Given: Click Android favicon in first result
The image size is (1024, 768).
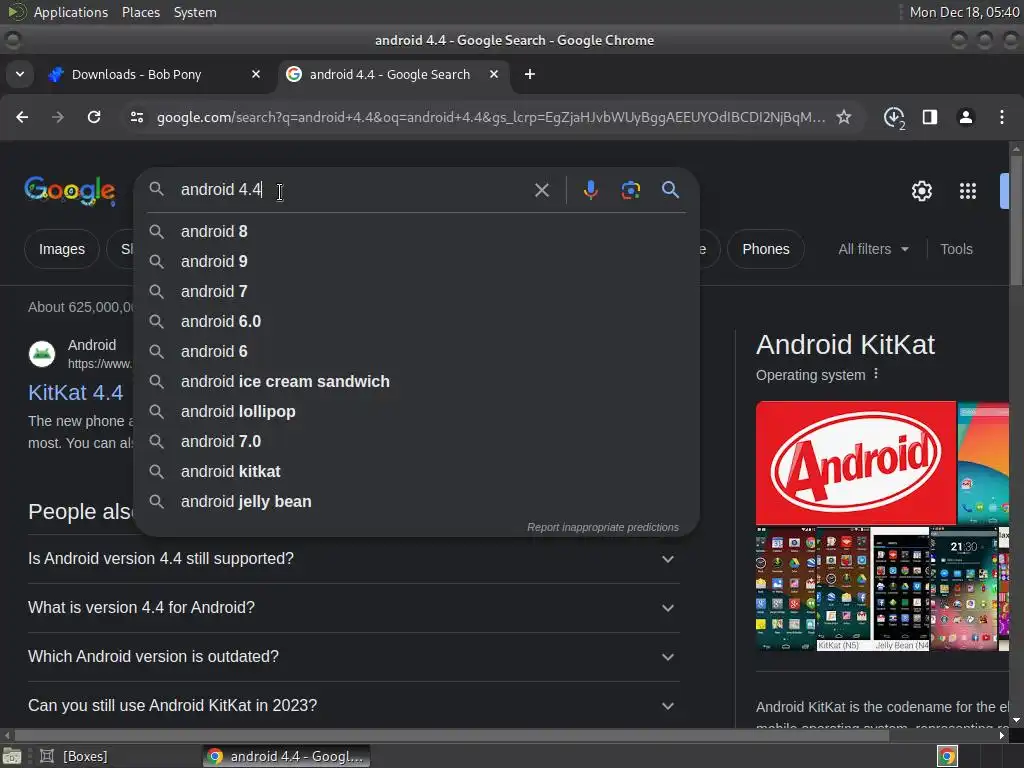Looking at the screenshot, I should [x=42, y=354].
